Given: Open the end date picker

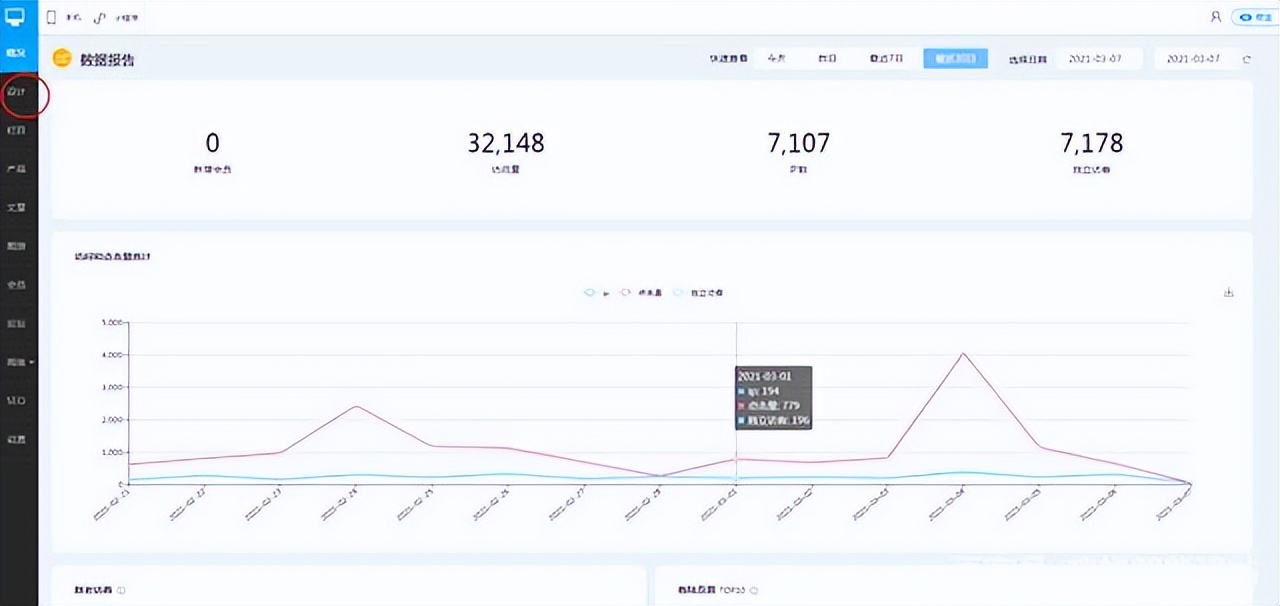Looking at the screenshot, I should click(x=1194, y=59).
